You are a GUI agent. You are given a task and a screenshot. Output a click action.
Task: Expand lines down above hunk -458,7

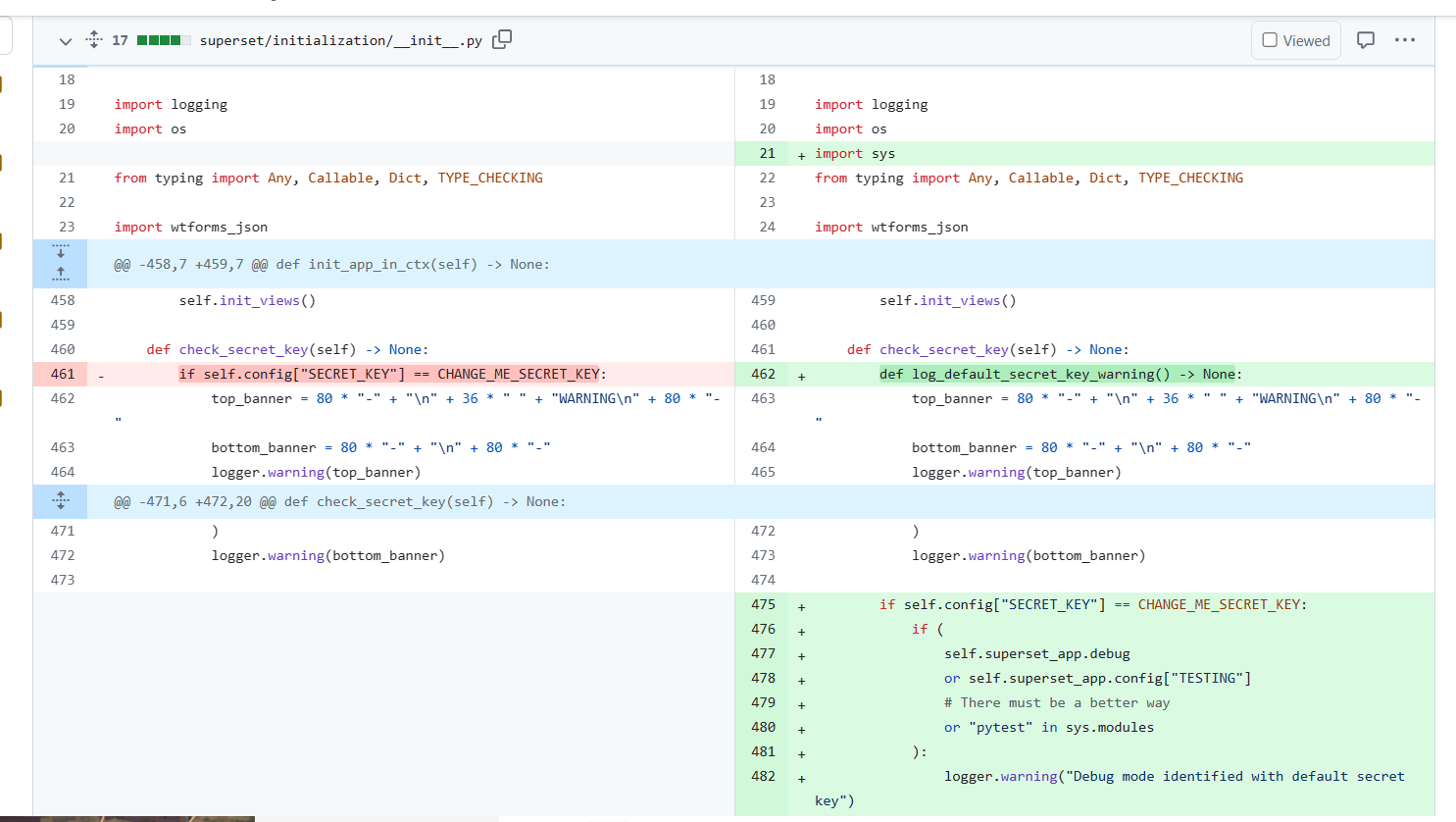coord(61,252)
